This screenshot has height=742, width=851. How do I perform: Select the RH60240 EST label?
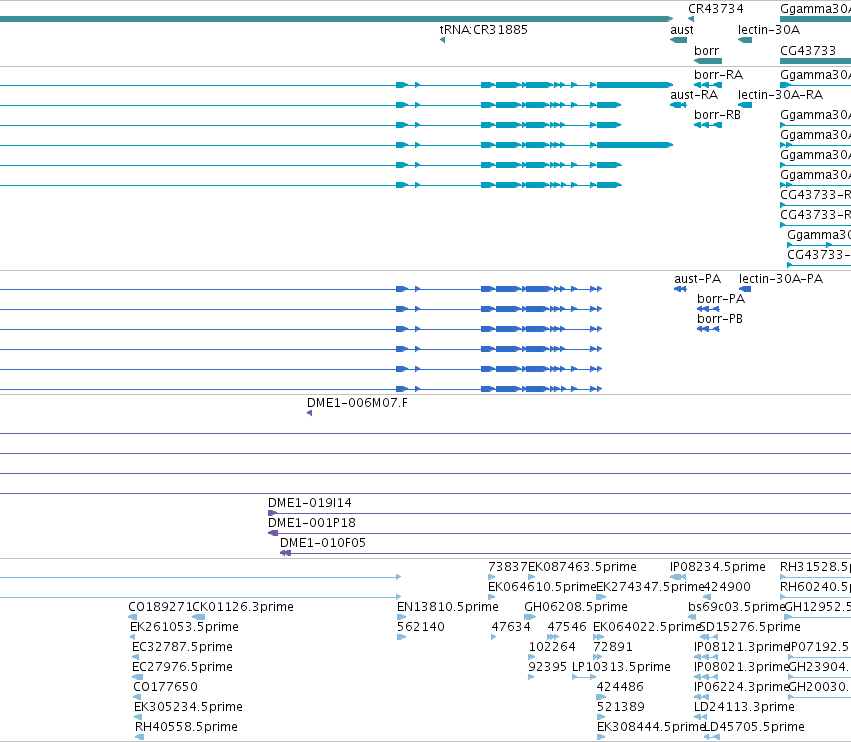point(815,587)
